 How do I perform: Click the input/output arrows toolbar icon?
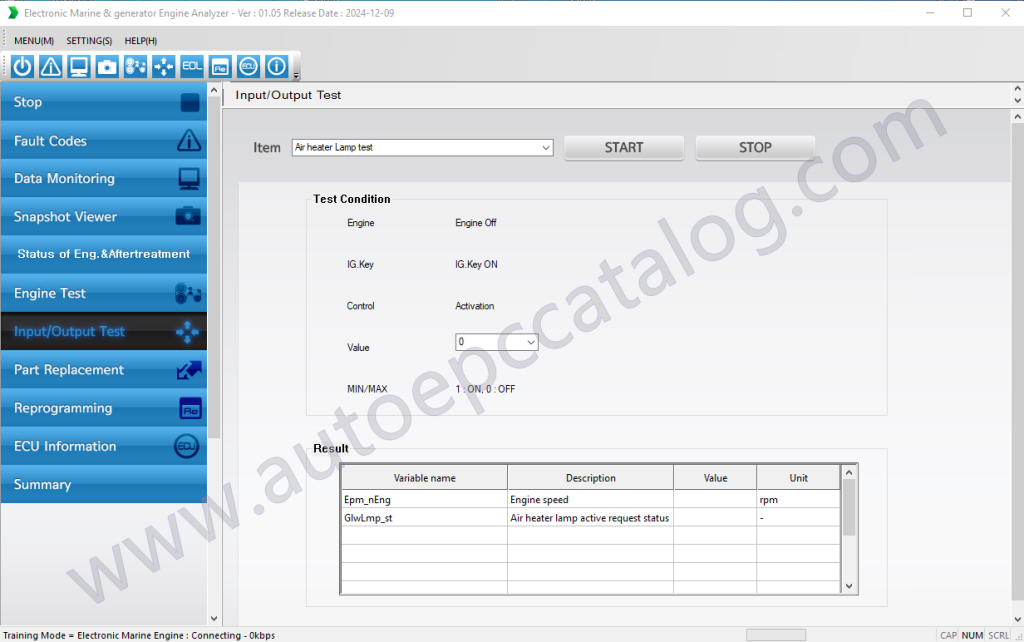click(163, 67)
